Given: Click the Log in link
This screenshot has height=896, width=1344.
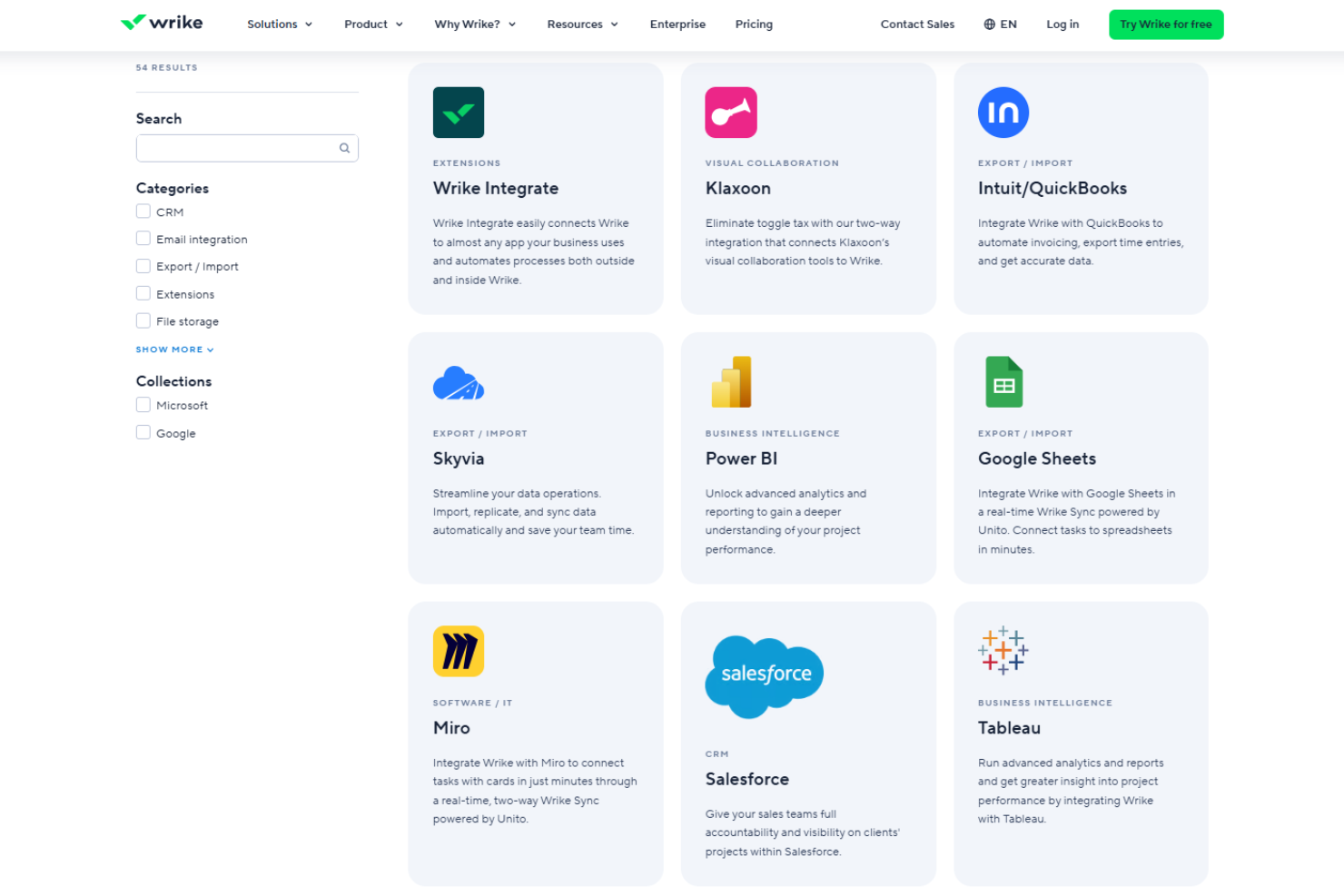Looking at the screenshot, I should click(1062, 25).
